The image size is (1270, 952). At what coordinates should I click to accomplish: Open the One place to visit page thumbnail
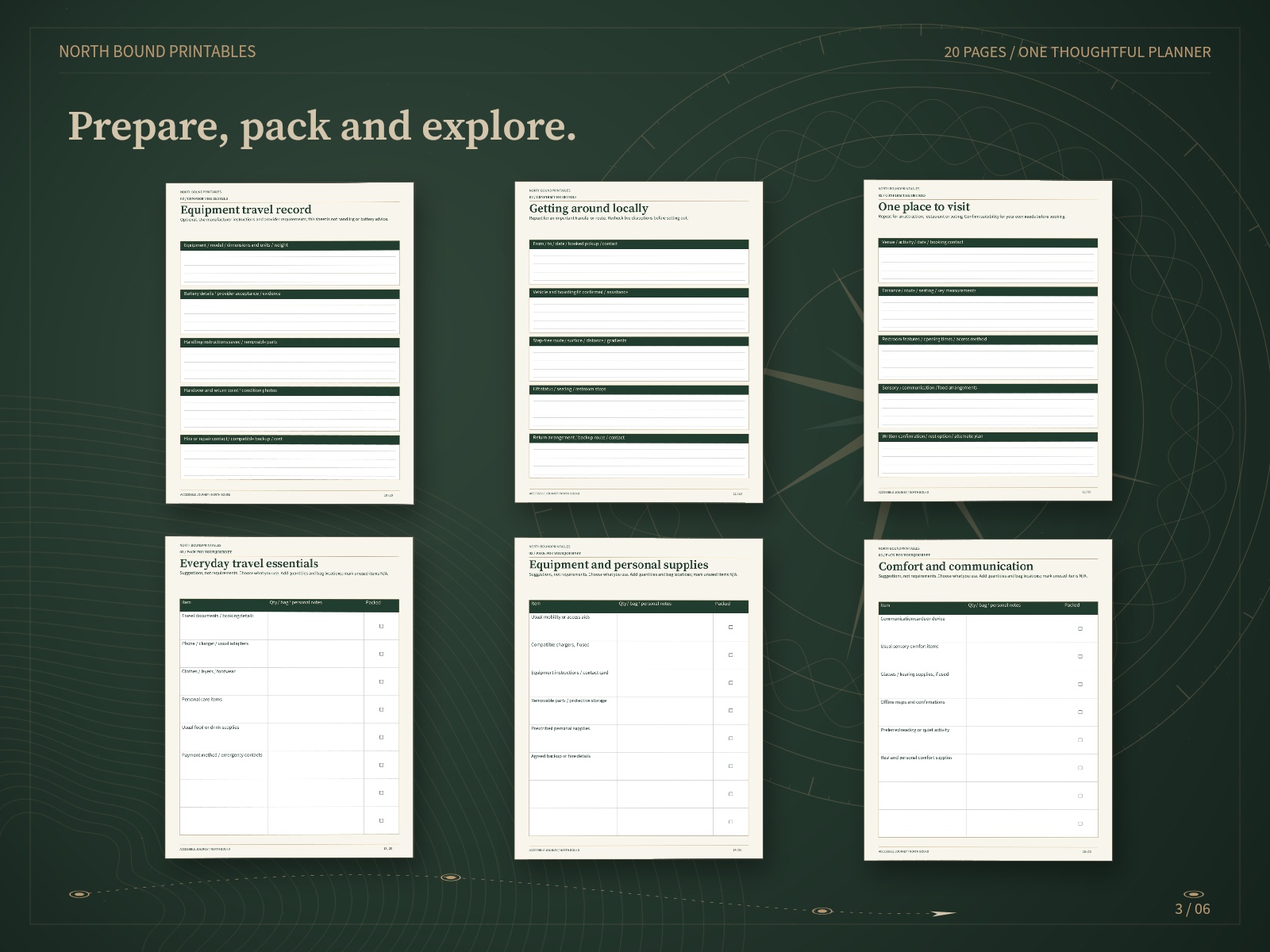coord(988,340)
